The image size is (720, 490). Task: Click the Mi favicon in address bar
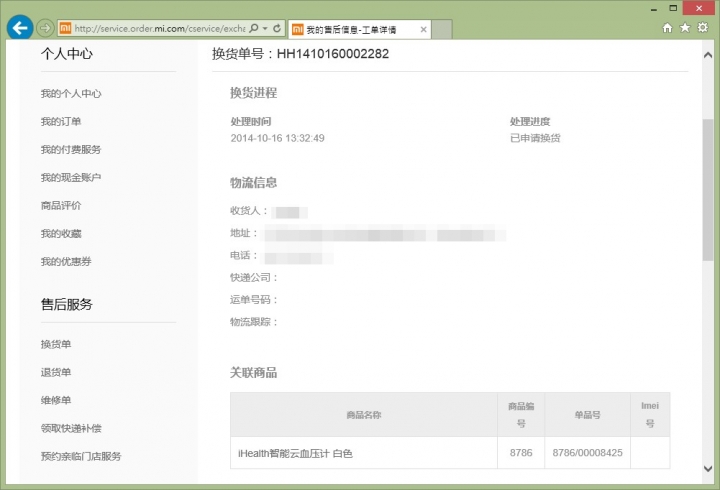click(x=66, y=28)
